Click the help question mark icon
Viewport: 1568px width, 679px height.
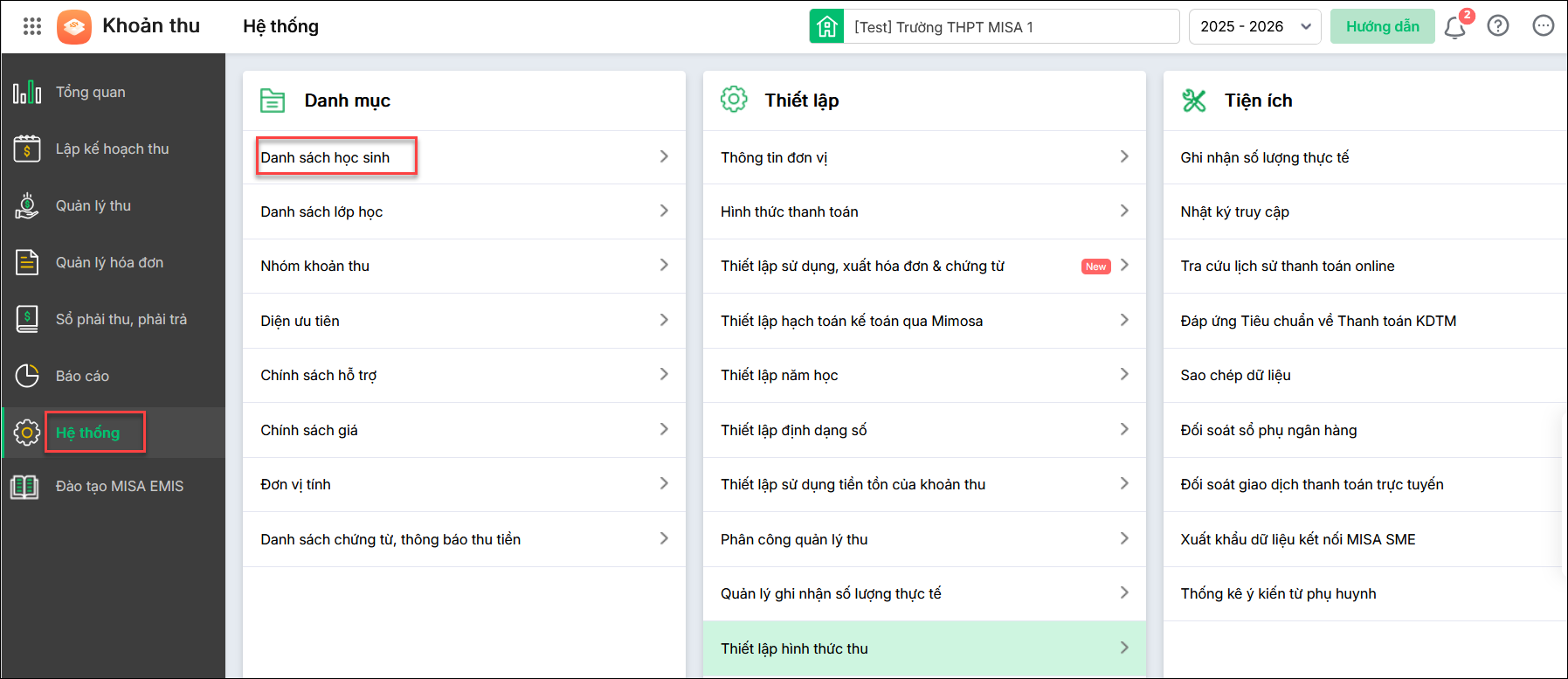pos(1498,26)
